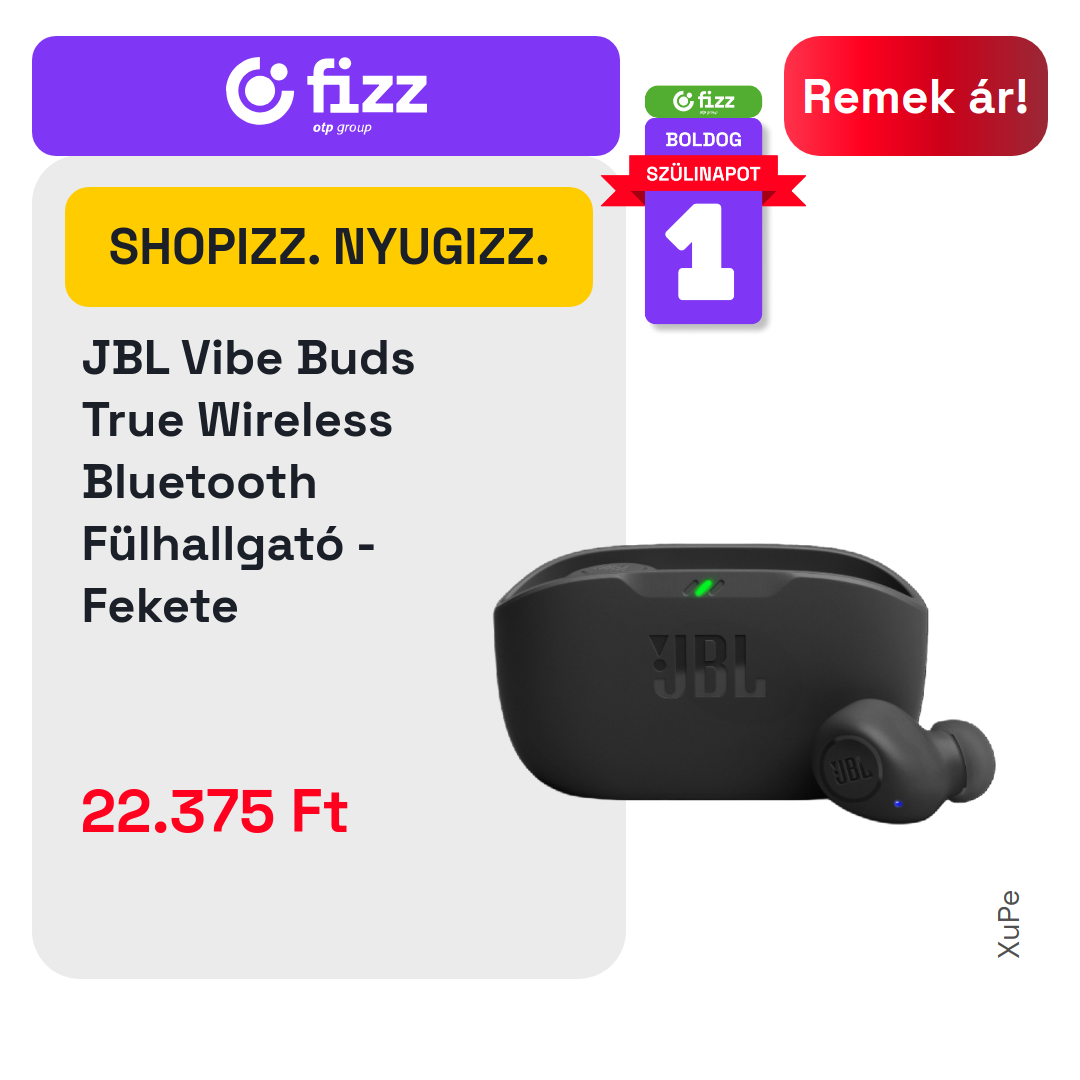1080x1080 pixels.
Task: Click the fizz otp group wordmark
Action: click(x=366, y=95)
